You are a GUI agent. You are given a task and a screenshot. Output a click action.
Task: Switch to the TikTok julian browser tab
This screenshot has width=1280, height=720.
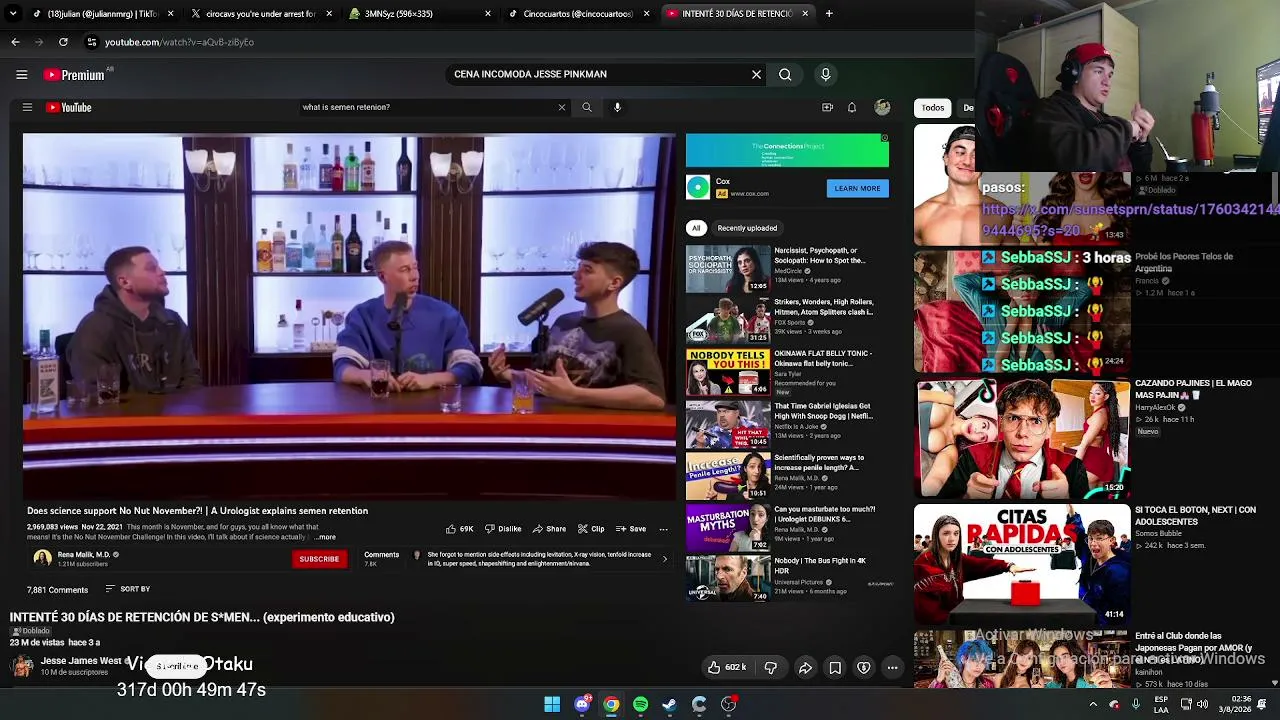click(x=102, y=14)
